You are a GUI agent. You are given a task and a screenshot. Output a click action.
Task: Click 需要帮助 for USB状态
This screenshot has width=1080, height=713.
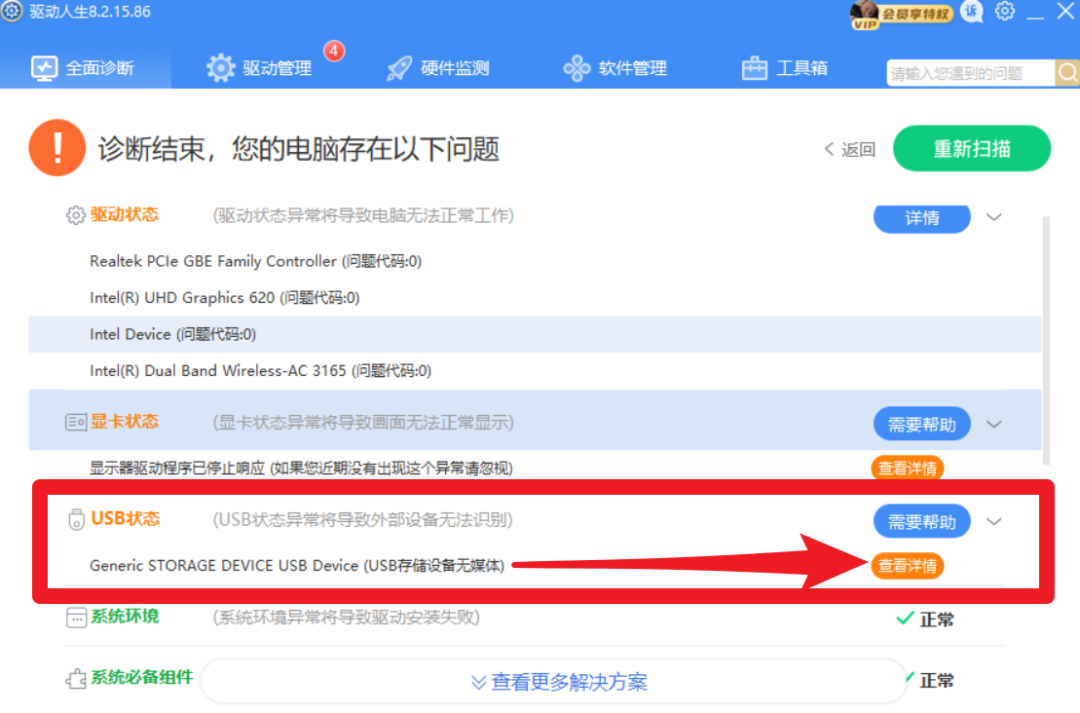[x=922, y=521]
